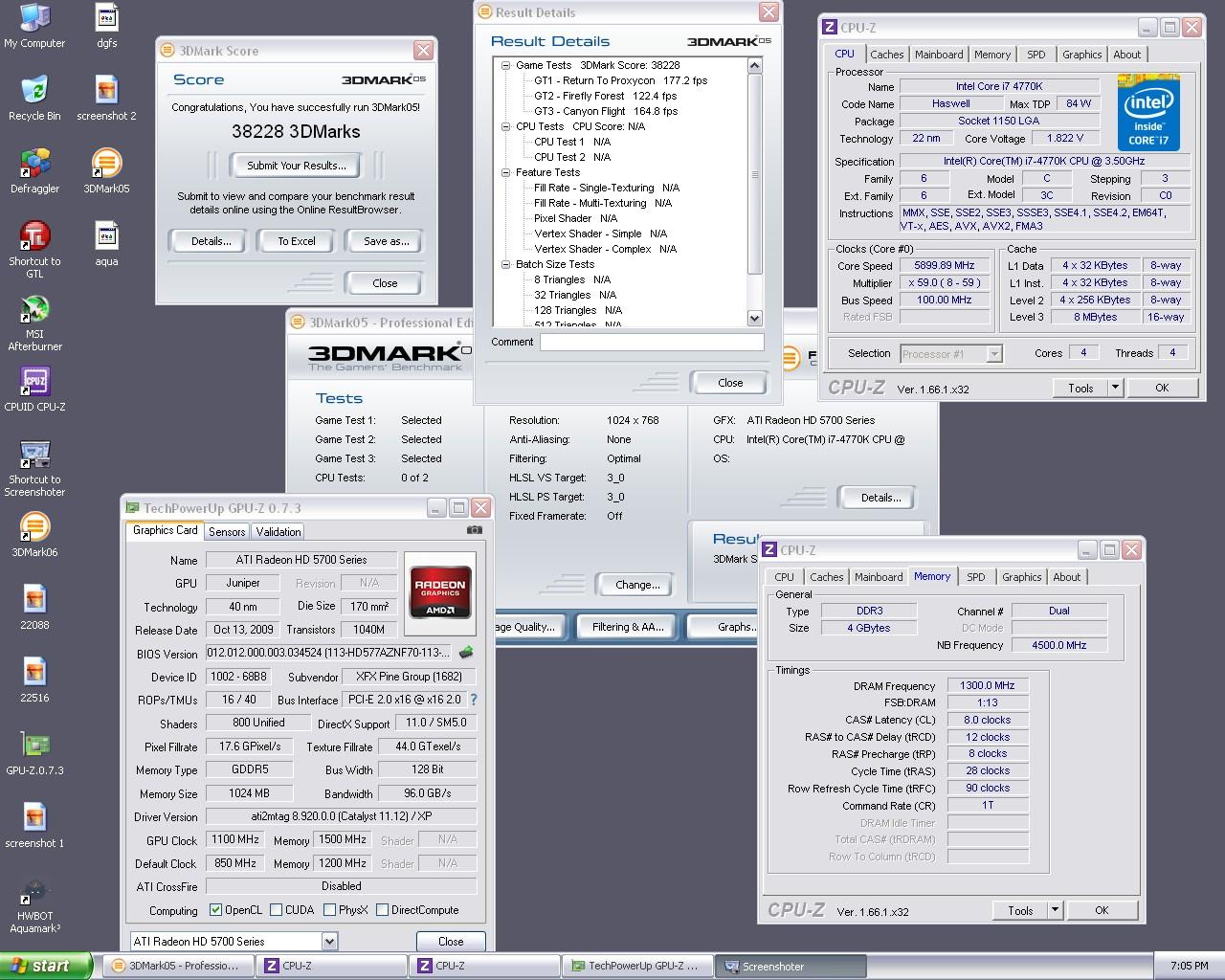The width and height of the screenshot is (1225, 980).
Task: Switch to SPD tab in lower CPU-Z
Action: coord(975,577)
